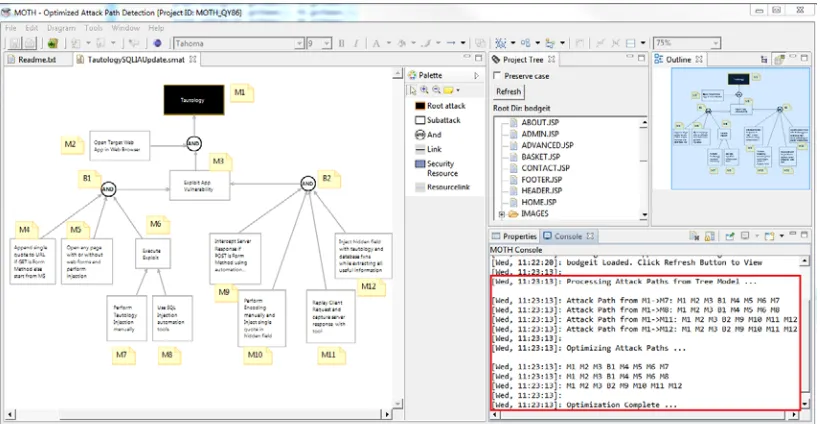Open the File menu
820x424 pixels.
[11, 28]
